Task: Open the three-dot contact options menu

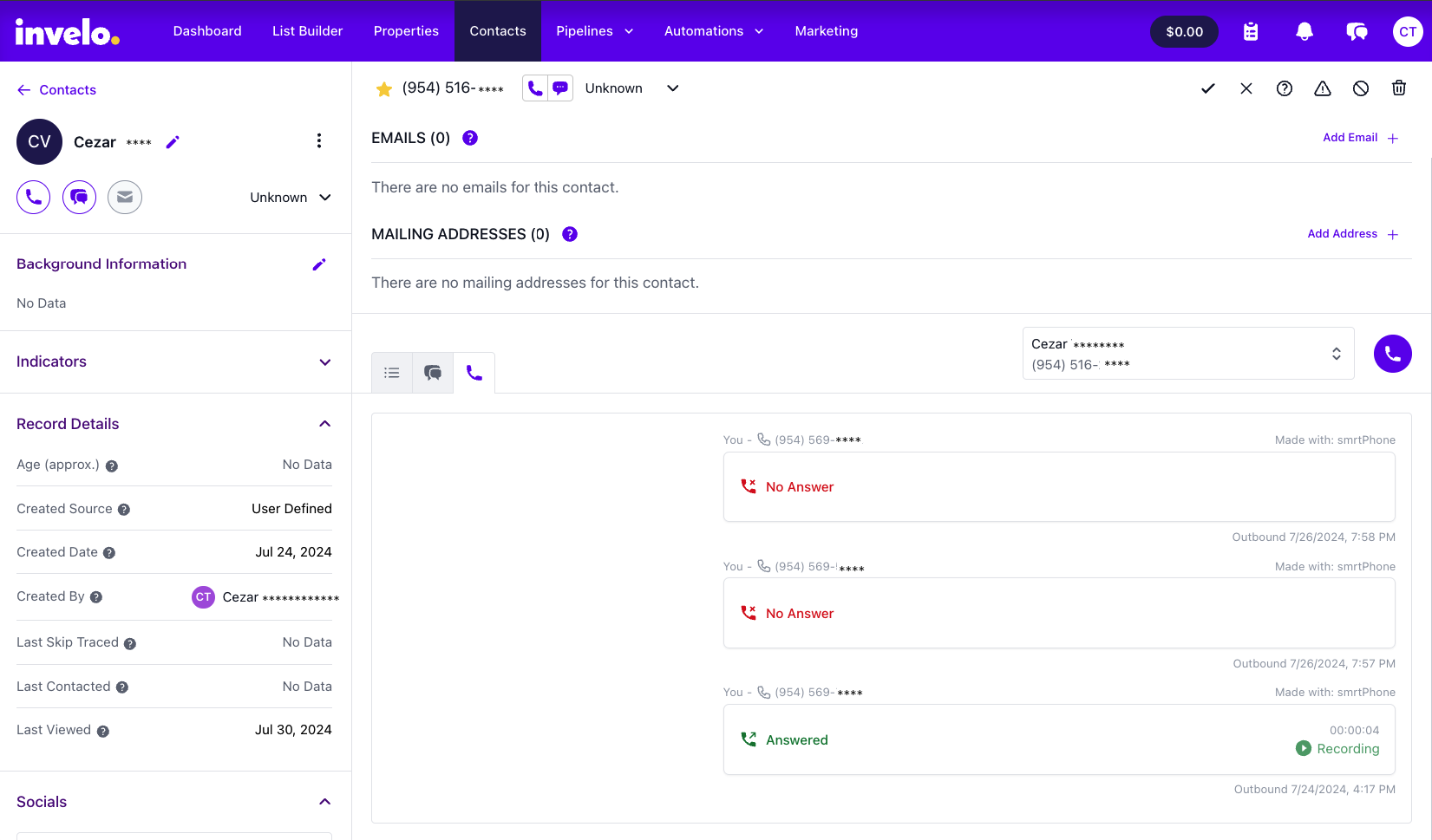Action: pyautogui.click(x=318, y=141)
